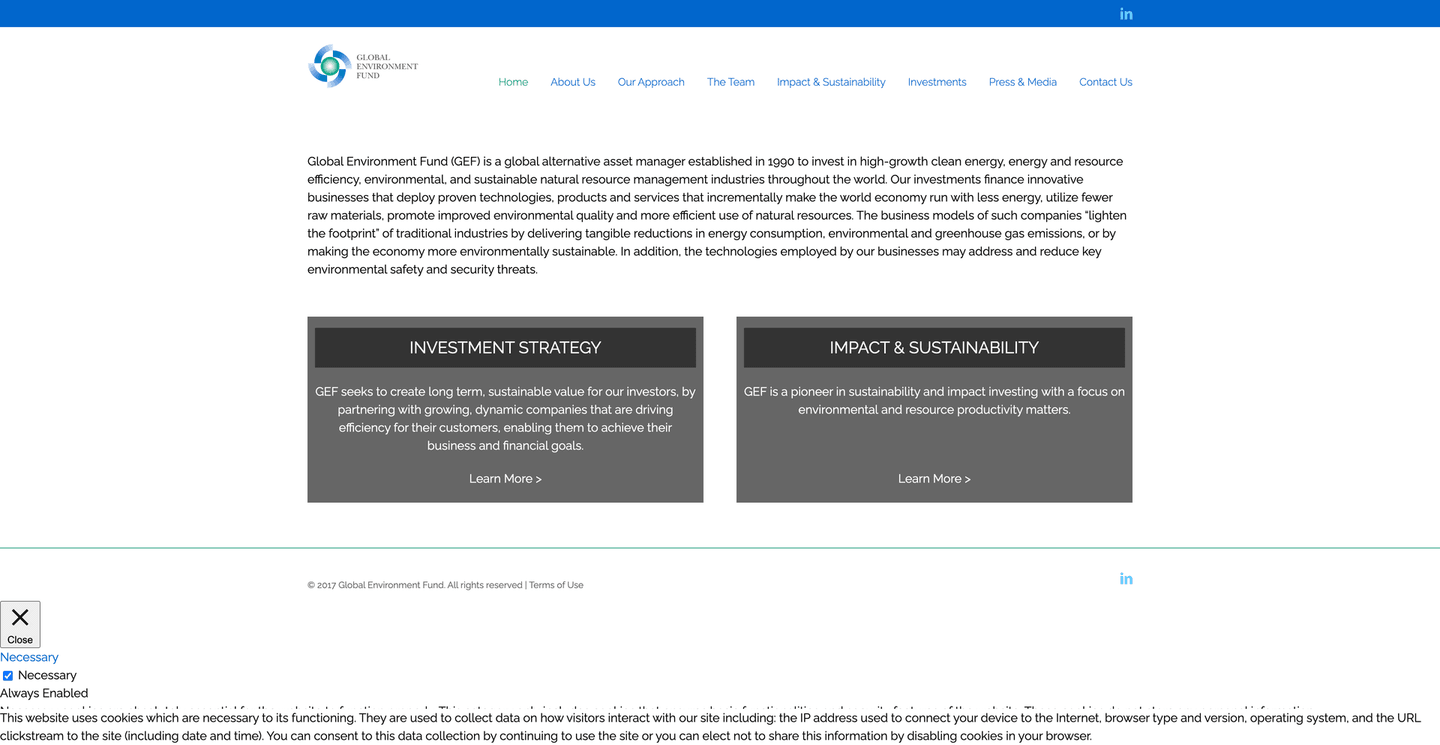Click the Impact & Sustainability panel heading
The width and height of the screenshot is (1440, 745).
[933, 347]
